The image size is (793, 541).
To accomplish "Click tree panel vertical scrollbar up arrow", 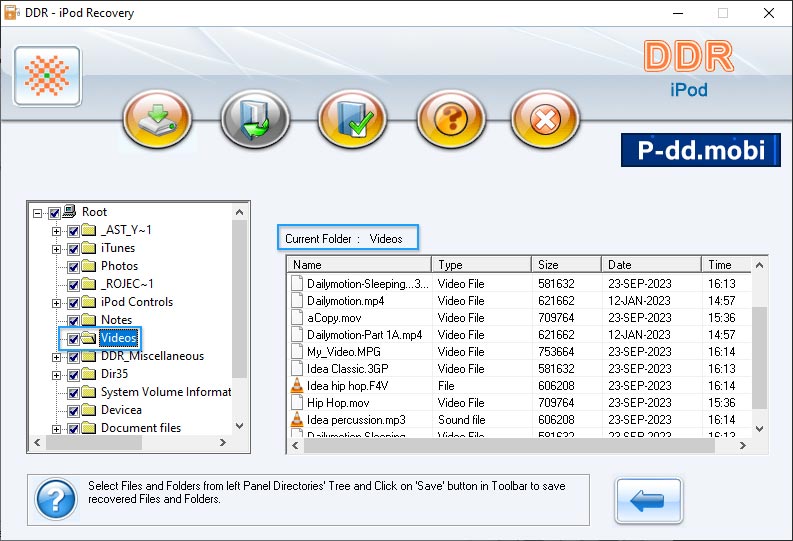I will 240,212.
